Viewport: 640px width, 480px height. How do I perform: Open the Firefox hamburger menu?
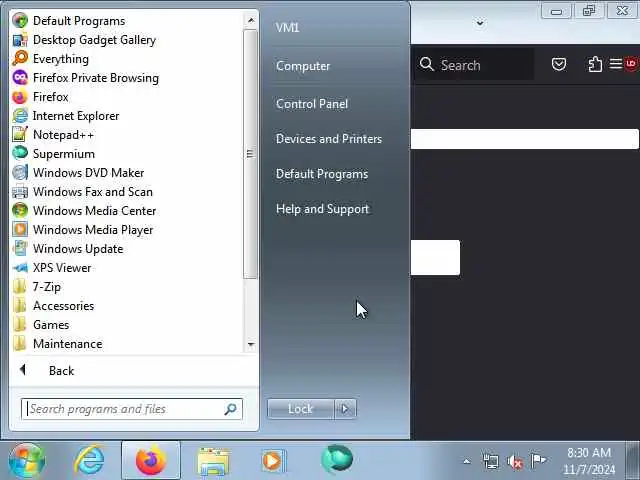click(616, 64)
